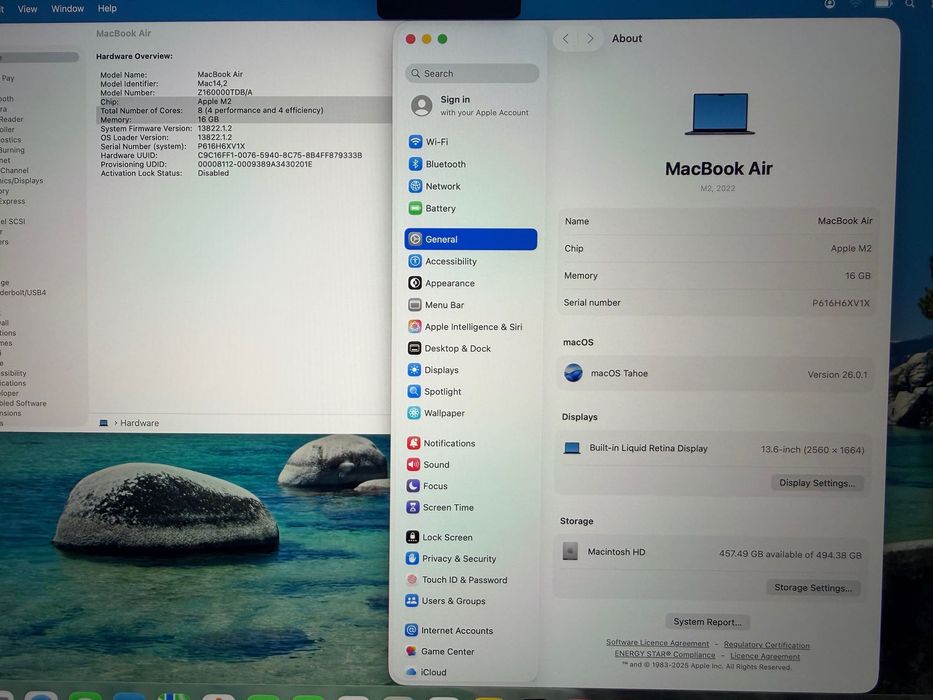Select Apple Pay in System Information sidebar
This screenshot has height=700, width=933.
[8, 78]
